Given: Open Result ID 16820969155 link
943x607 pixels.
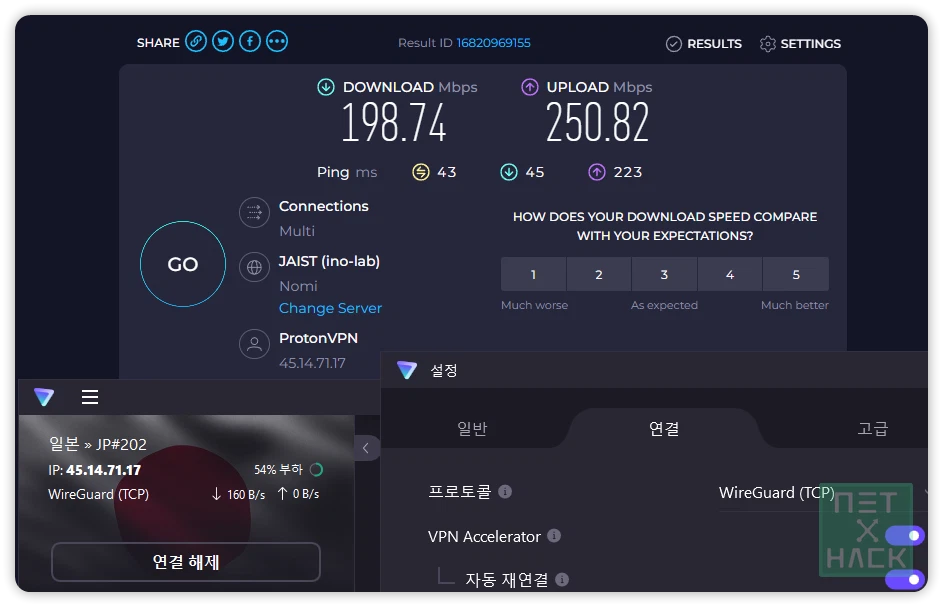Looking at the screenshot, I should [493, 43].
